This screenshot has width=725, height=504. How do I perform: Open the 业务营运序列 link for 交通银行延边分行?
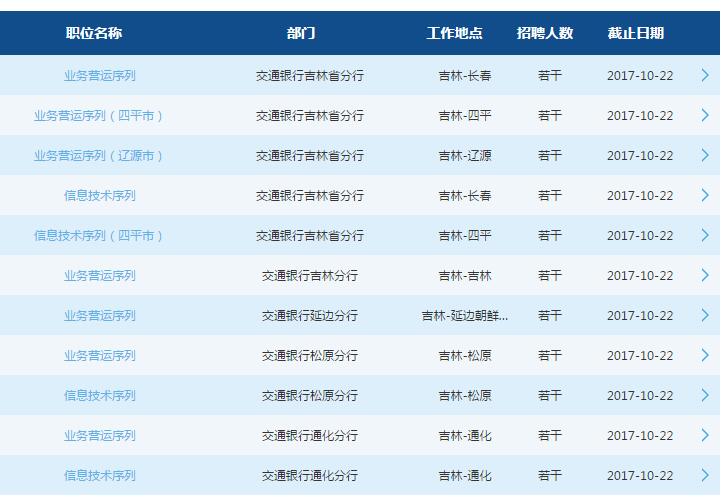point(99,316)
